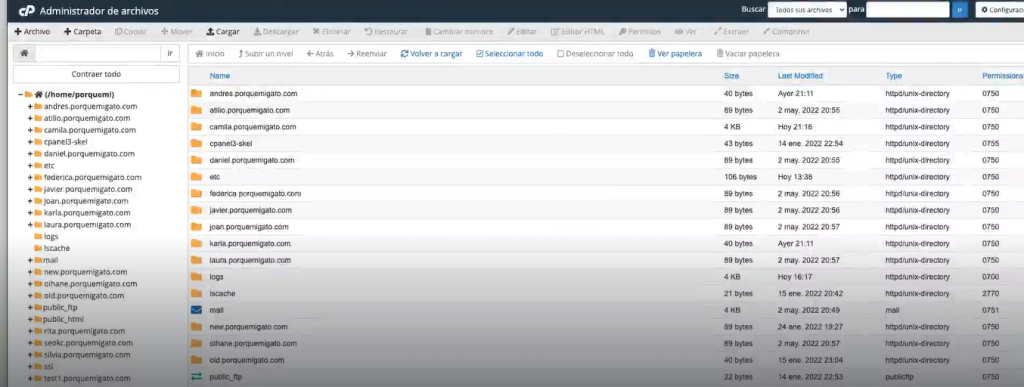
Task: Sort by the Type column header
Action: [x=893, y=76]
